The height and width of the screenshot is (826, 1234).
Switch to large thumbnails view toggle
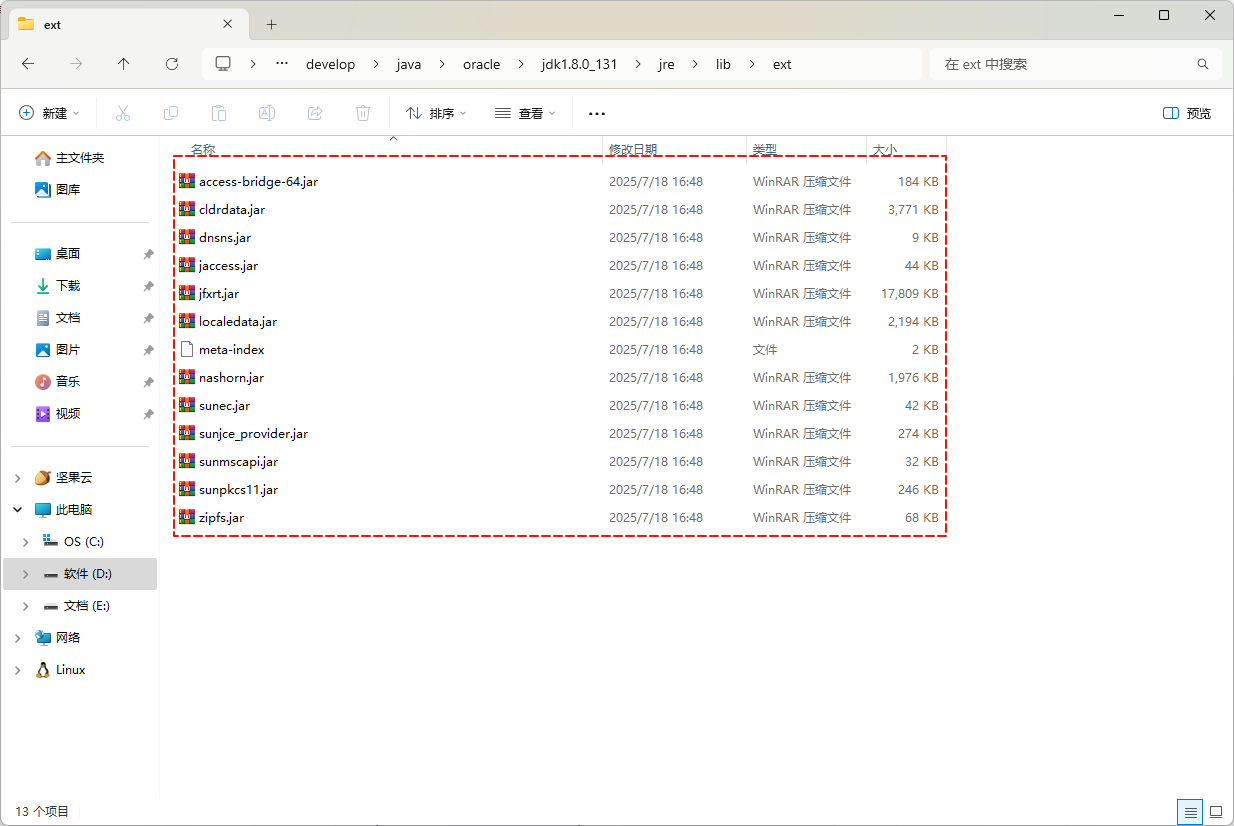click(x=1216, y=811)
